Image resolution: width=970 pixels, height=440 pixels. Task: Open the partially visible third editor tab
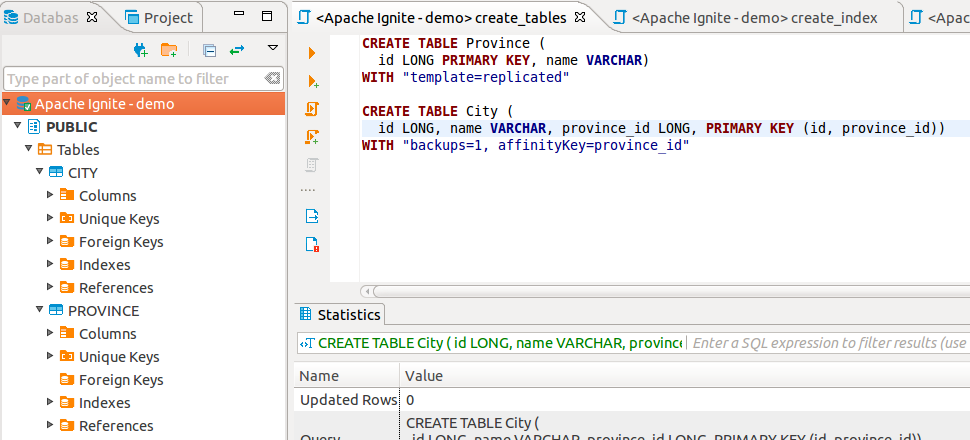938,18
